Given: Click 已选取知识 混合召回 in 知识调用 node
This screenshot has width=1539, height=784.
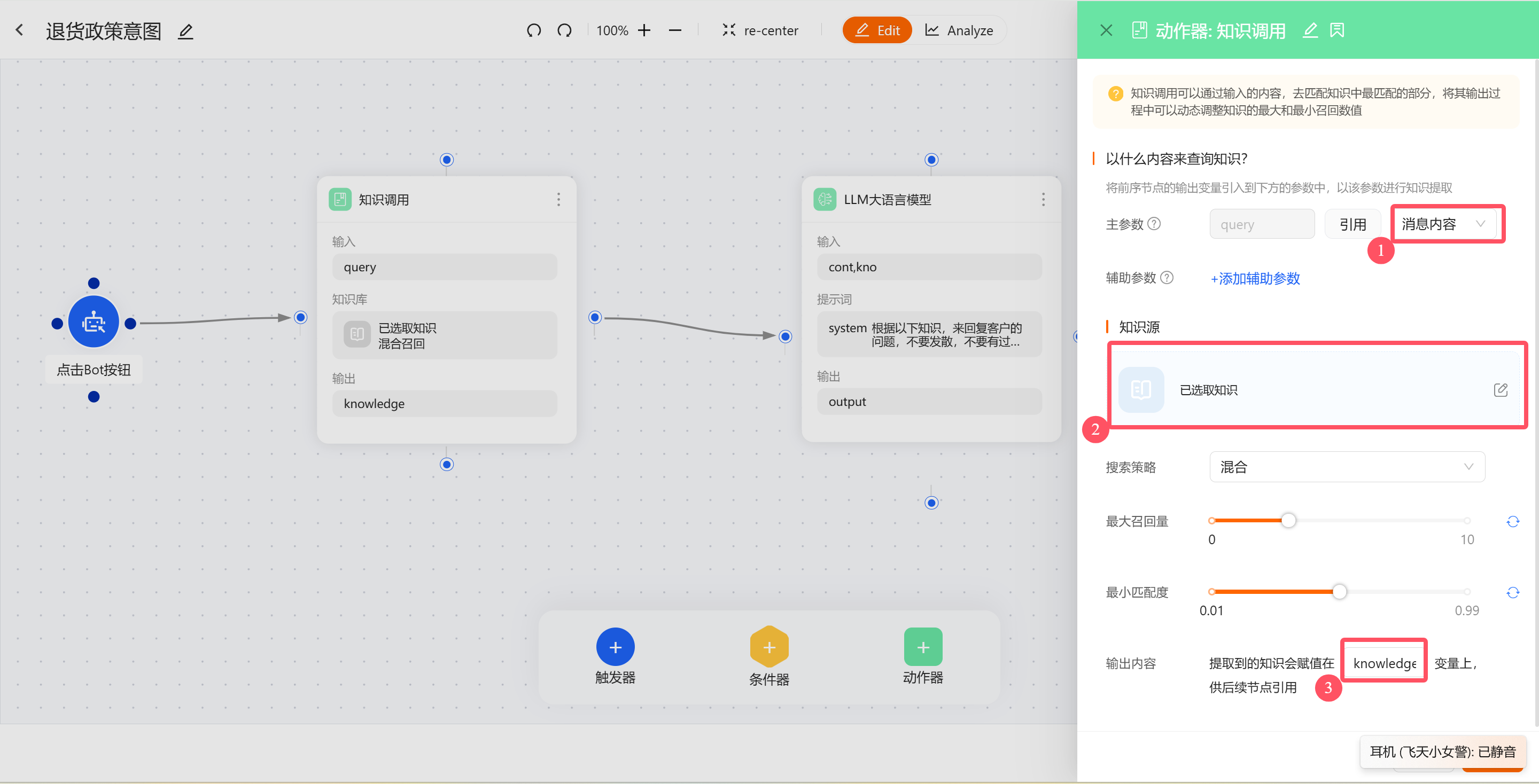Looking at the screenshot, I should click(x=445, y=335).
